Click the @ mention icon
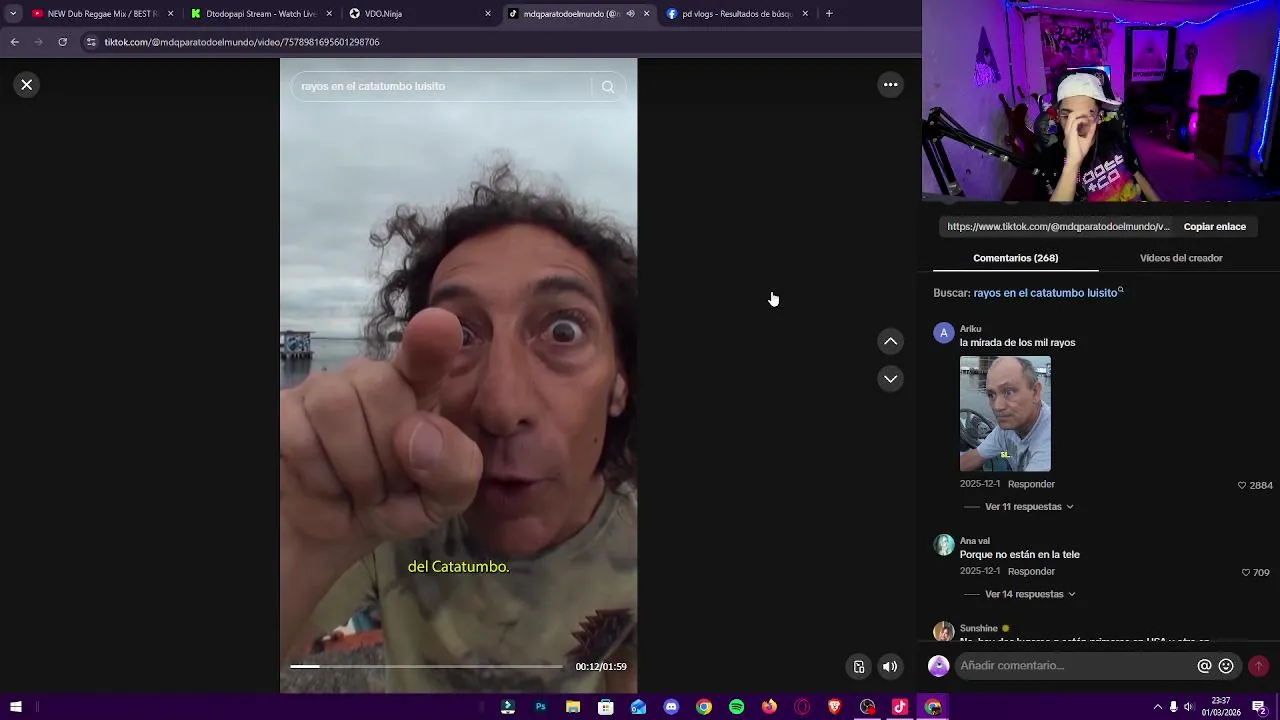The height and width of the screenshot is (720, 1280). click(1204, 666)
